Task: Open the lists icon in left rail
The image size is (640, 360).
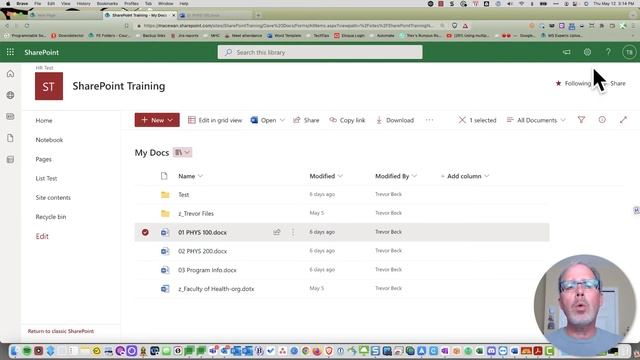Action: (11, 159)
